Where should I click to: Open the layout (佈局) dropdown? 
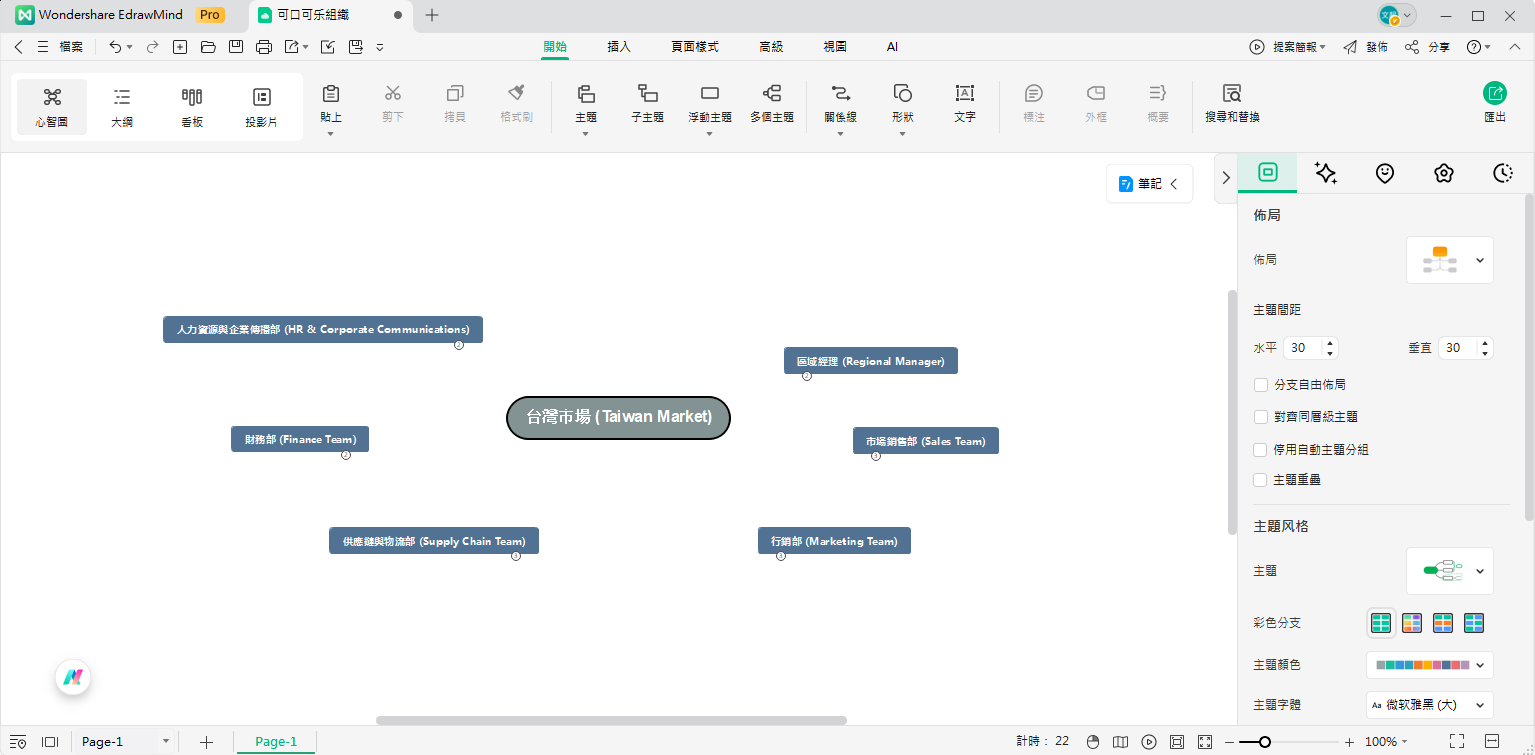pos(1449,260)
